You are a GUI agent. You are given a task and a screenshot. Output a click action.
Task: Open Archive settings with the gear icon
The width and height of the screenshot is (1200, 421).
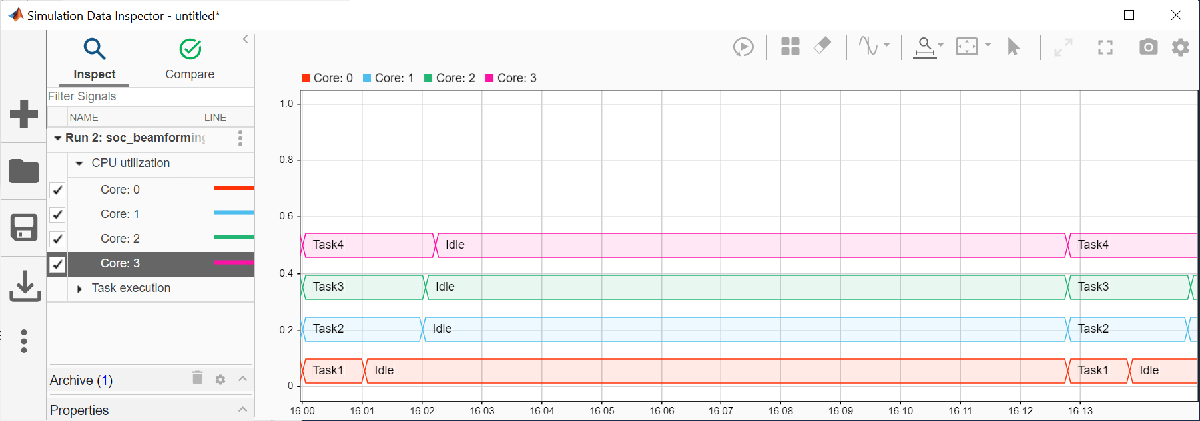click(x=220, y=379)
